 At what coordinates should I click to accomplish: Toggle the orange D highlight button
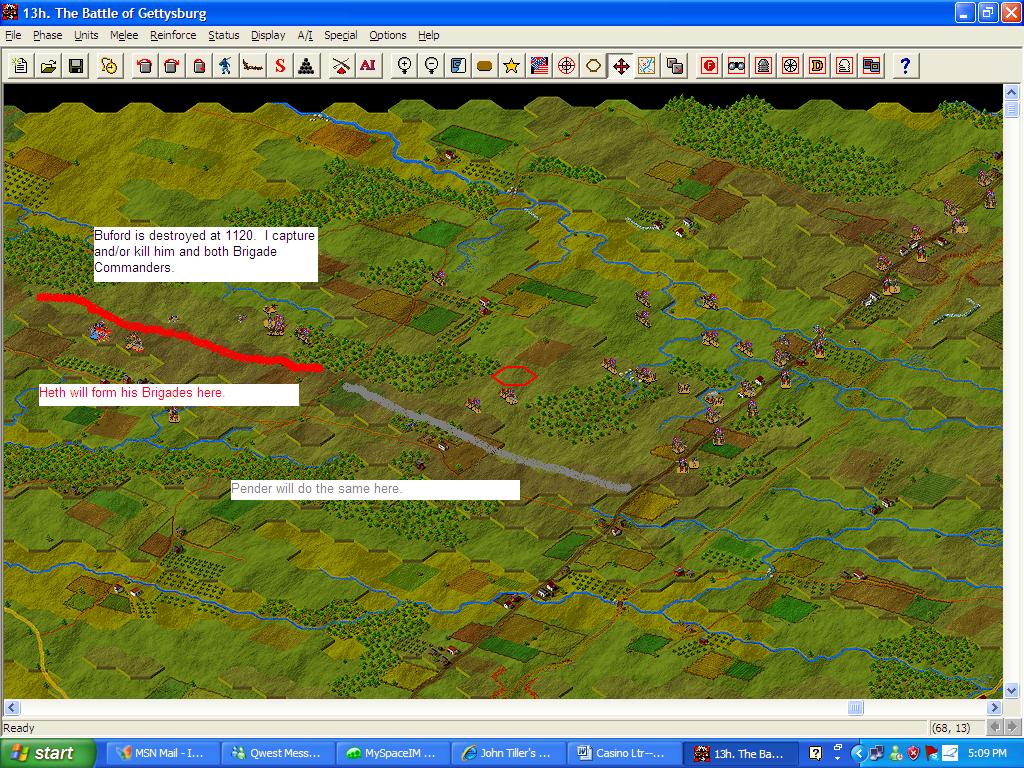tap(817, 66)
